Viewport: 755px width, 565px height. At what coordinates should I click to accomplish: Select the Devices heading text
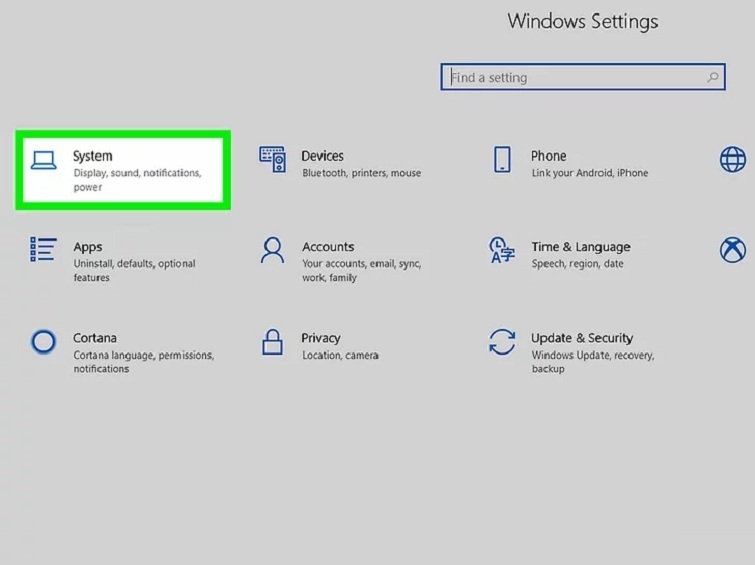tap(322, 156)
